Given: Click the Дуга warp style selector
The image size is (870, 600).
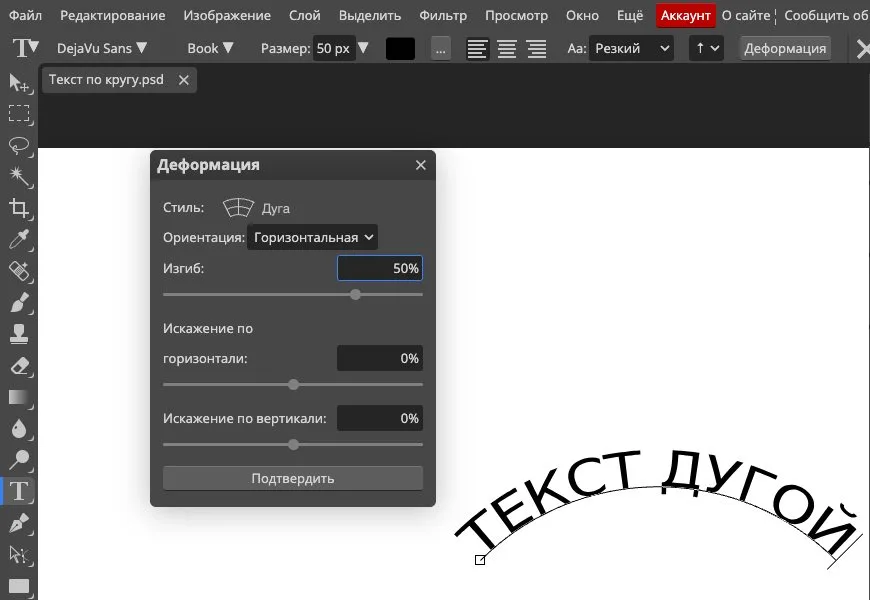Looking at the screenshot, I should click(256, 208).
